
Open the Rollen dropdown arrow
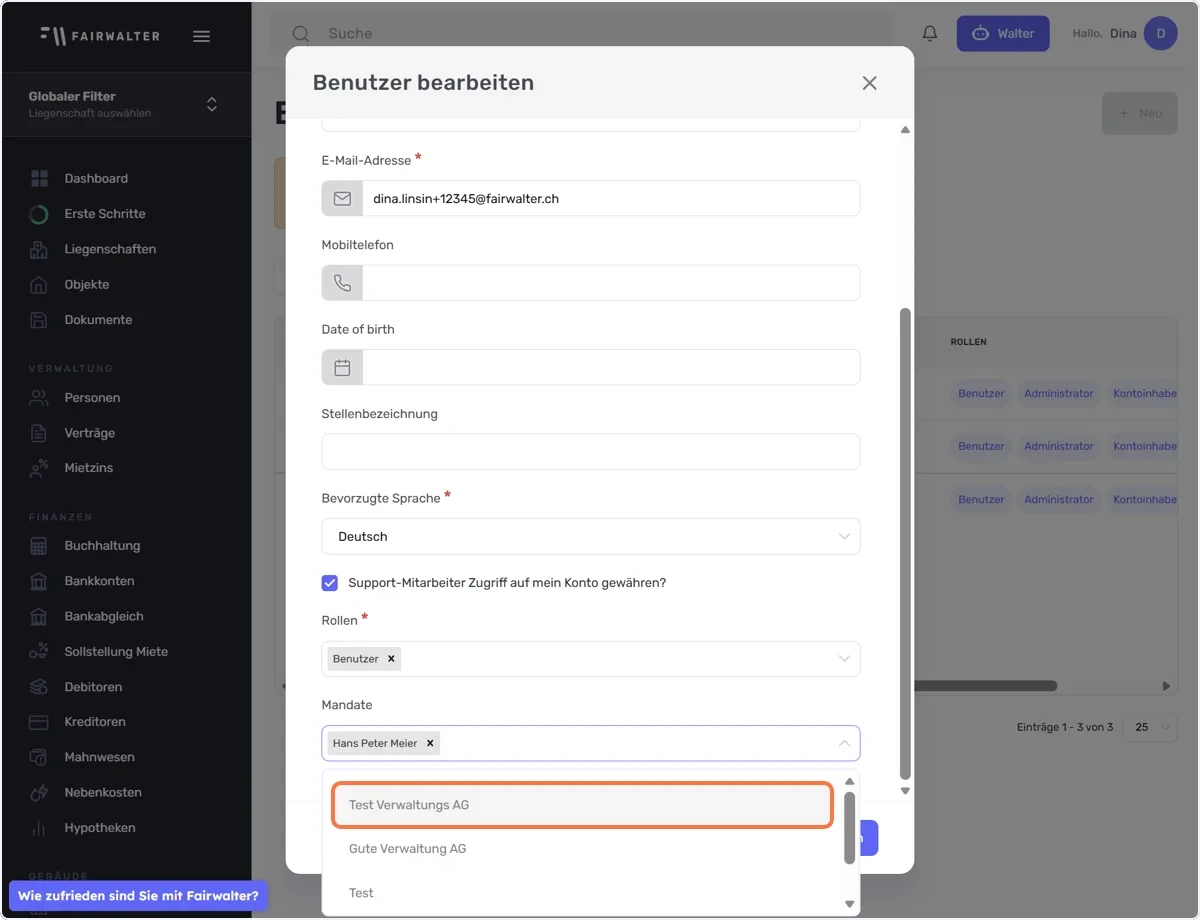click(844, 659)
